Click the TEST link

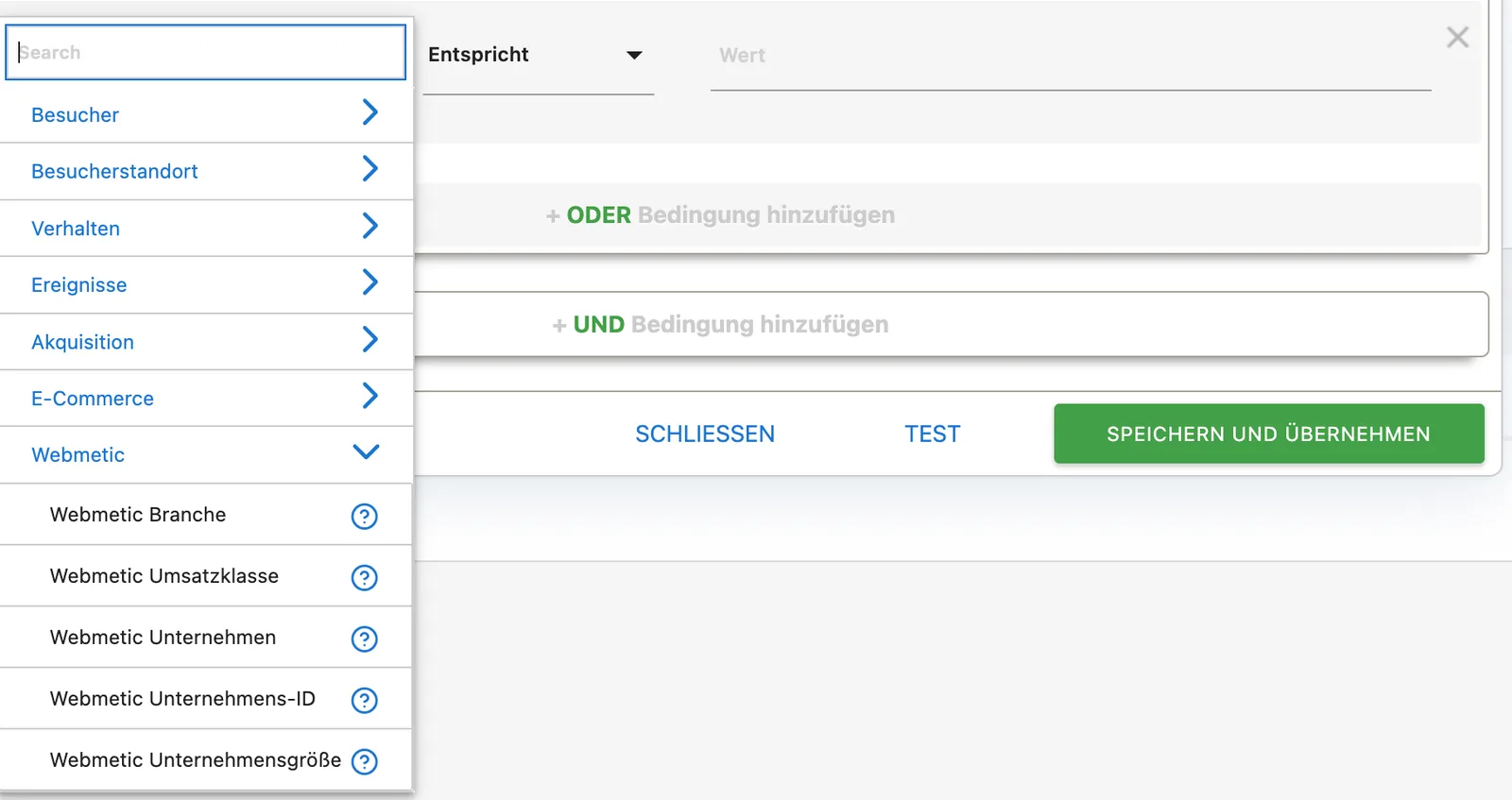tap(932, 434)
